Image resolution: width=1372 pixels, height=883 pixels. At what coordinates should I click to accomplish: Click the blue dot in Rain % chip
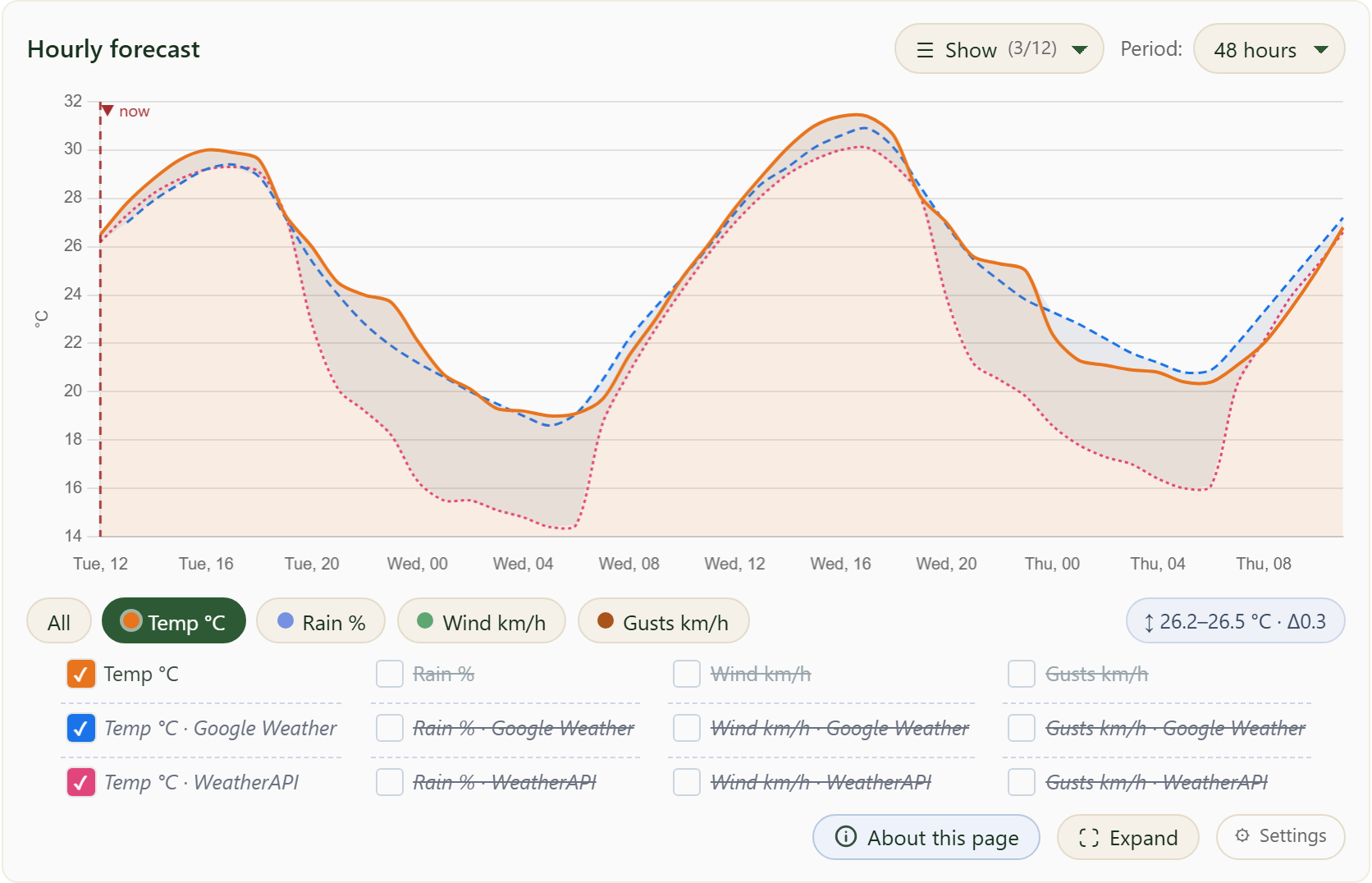coord(286,620)
